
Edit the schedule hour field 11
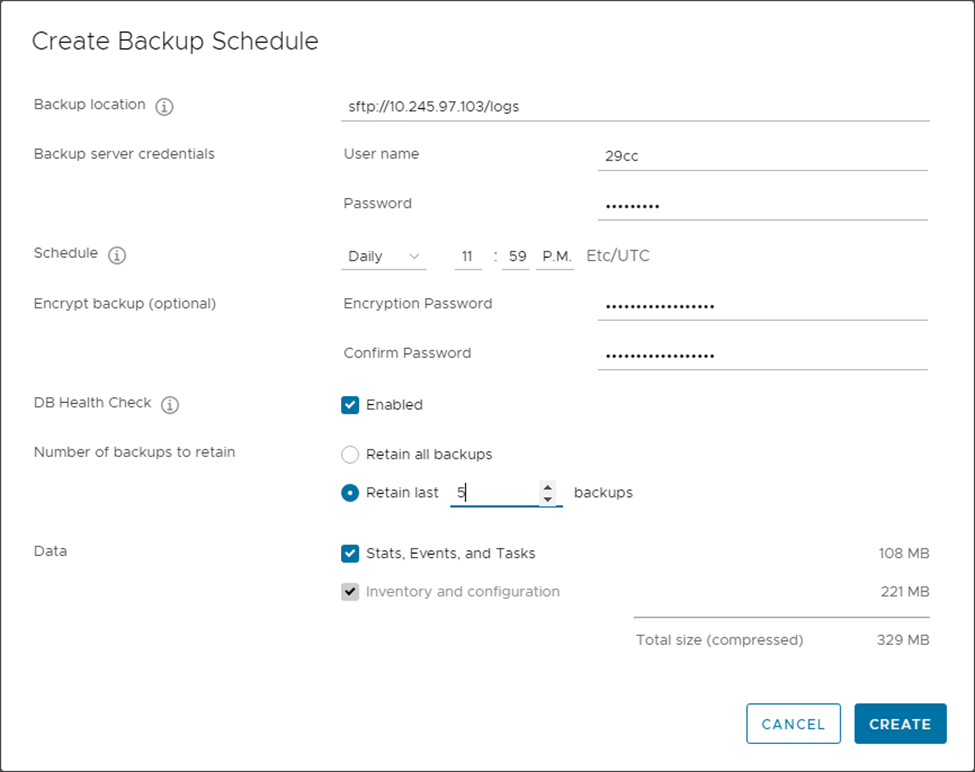468,256
